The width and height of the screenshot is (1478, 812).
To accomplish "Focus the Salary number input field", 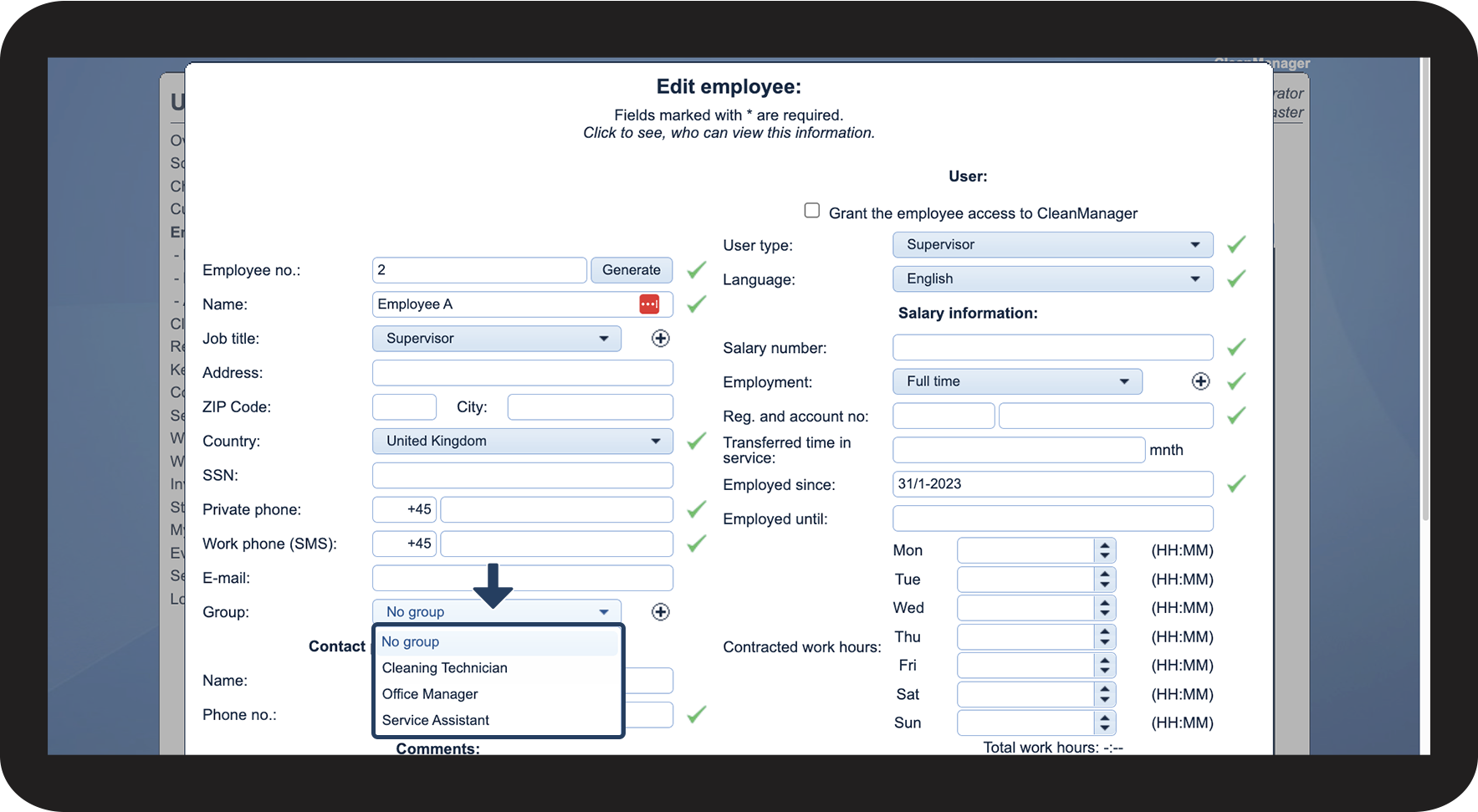I will (x=1053, y=347).
